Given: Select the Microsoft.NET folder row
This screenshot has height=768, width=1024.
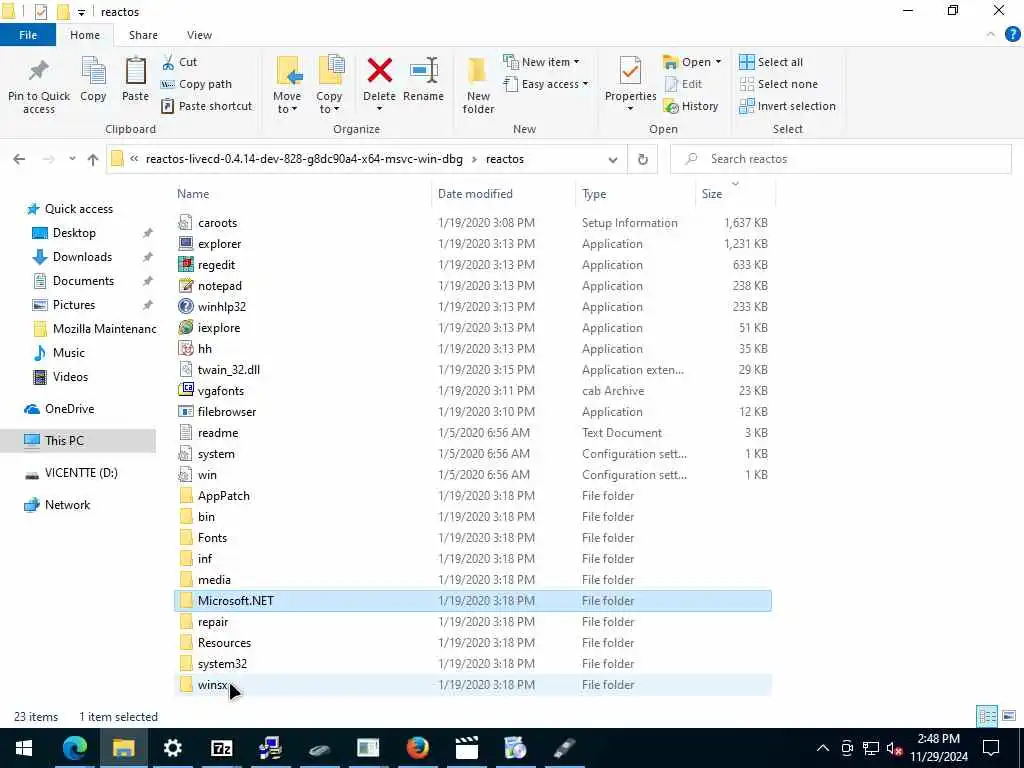Looking at the screenshot, I should (473, 601).
